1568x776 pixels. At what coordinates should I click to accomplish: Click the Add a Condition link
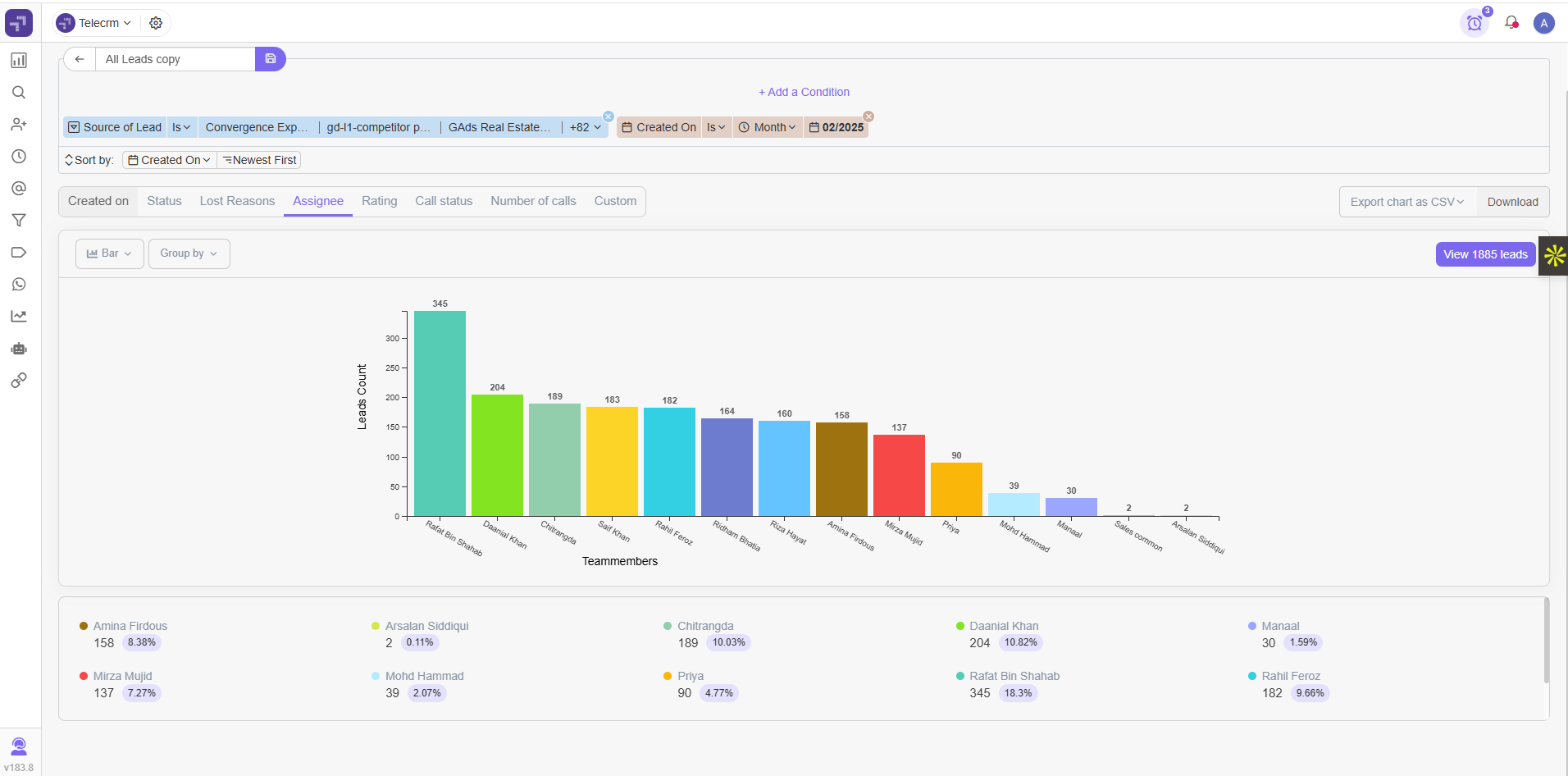point(804,92)
